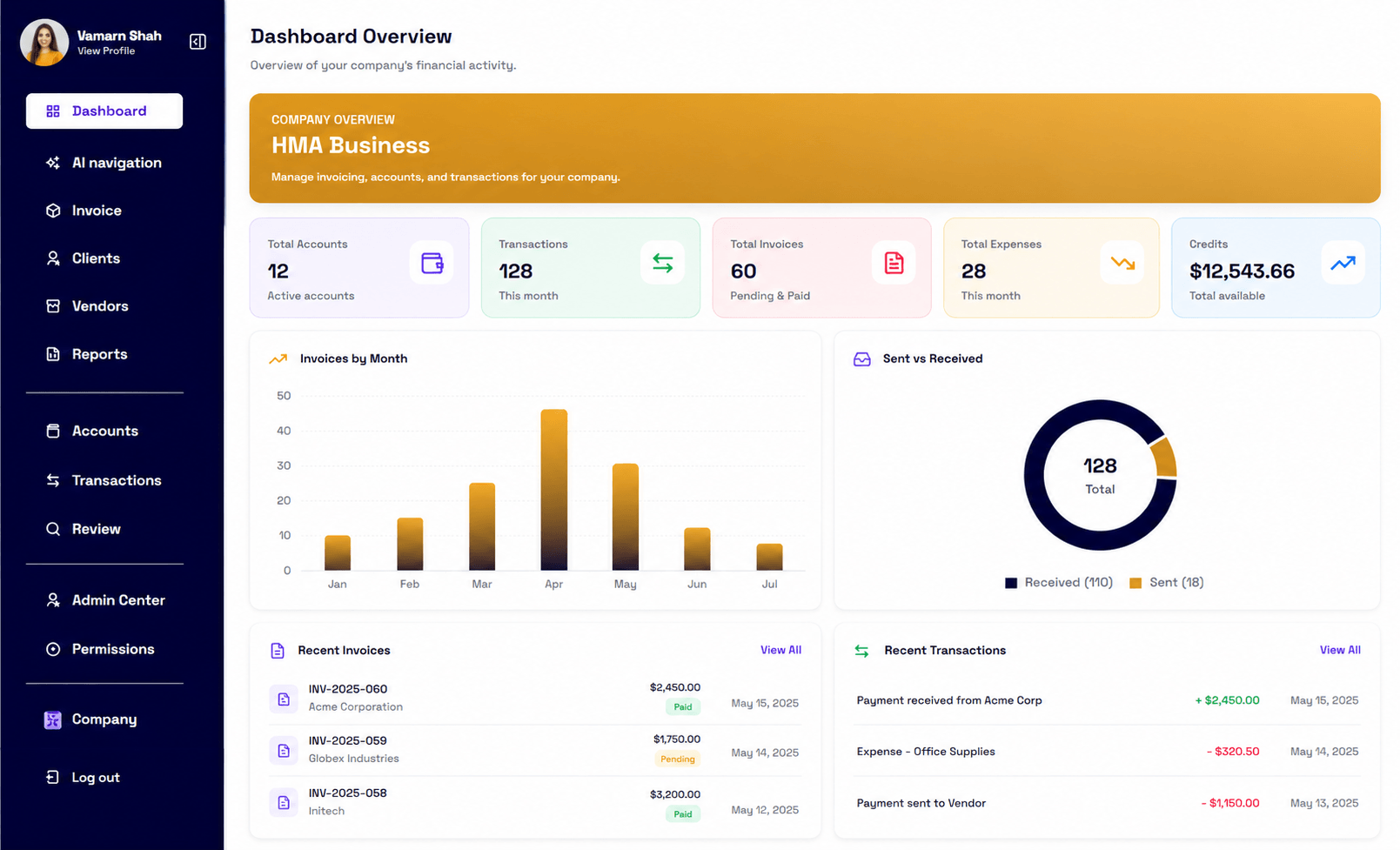Click the Log out label

96,778
